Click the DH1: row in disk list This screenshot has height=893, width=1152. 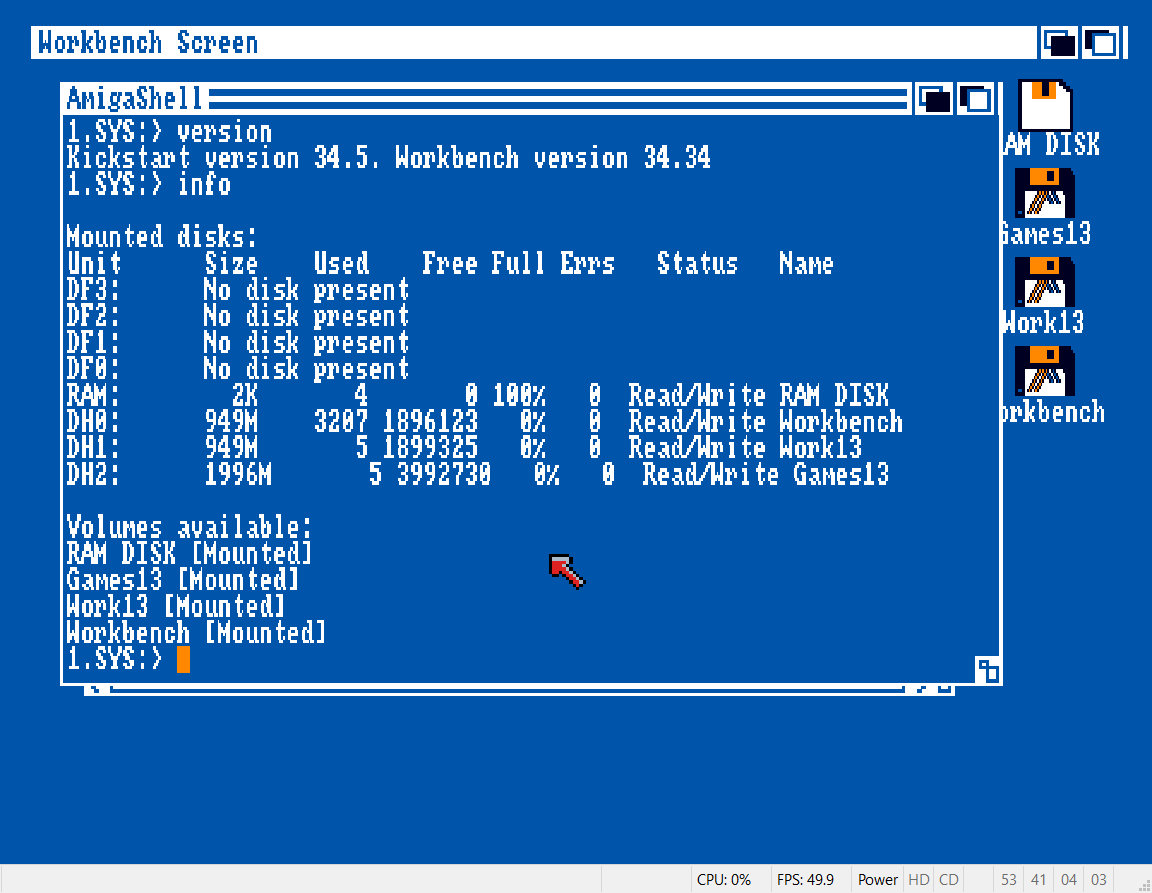464,448
